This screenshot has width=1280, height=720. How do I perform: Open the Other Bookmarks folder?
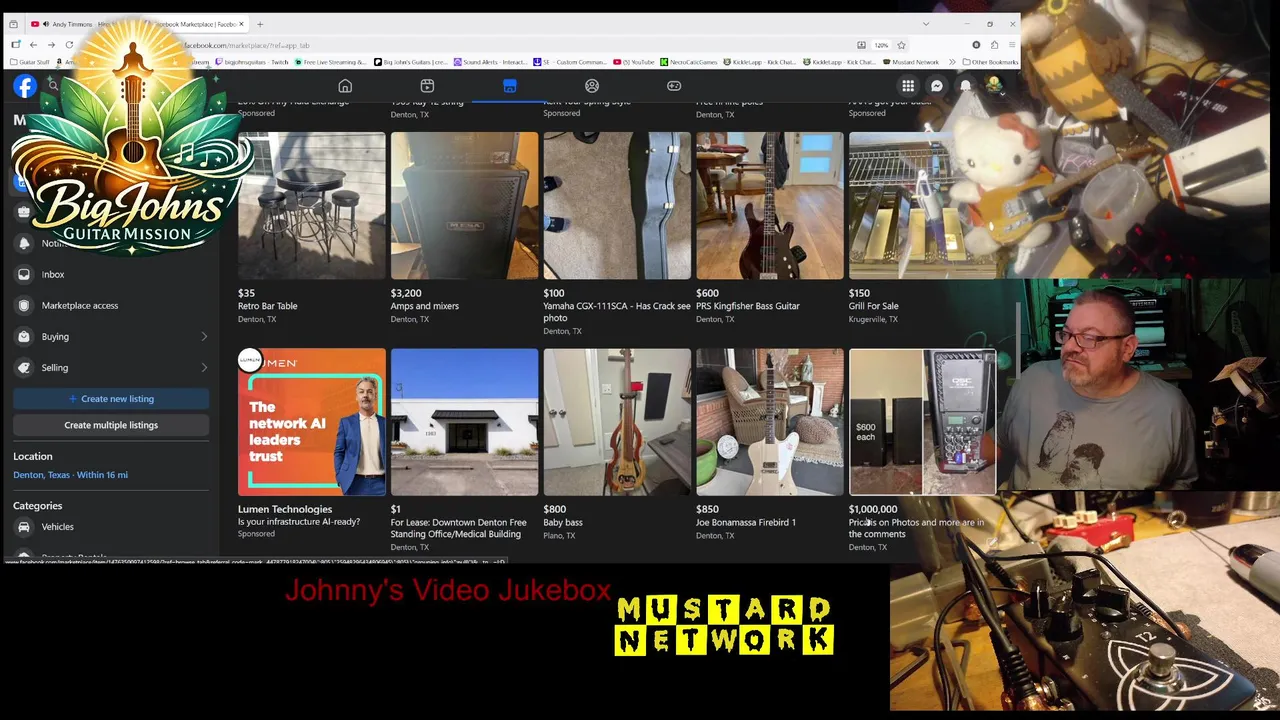click(x=990, y=62)
